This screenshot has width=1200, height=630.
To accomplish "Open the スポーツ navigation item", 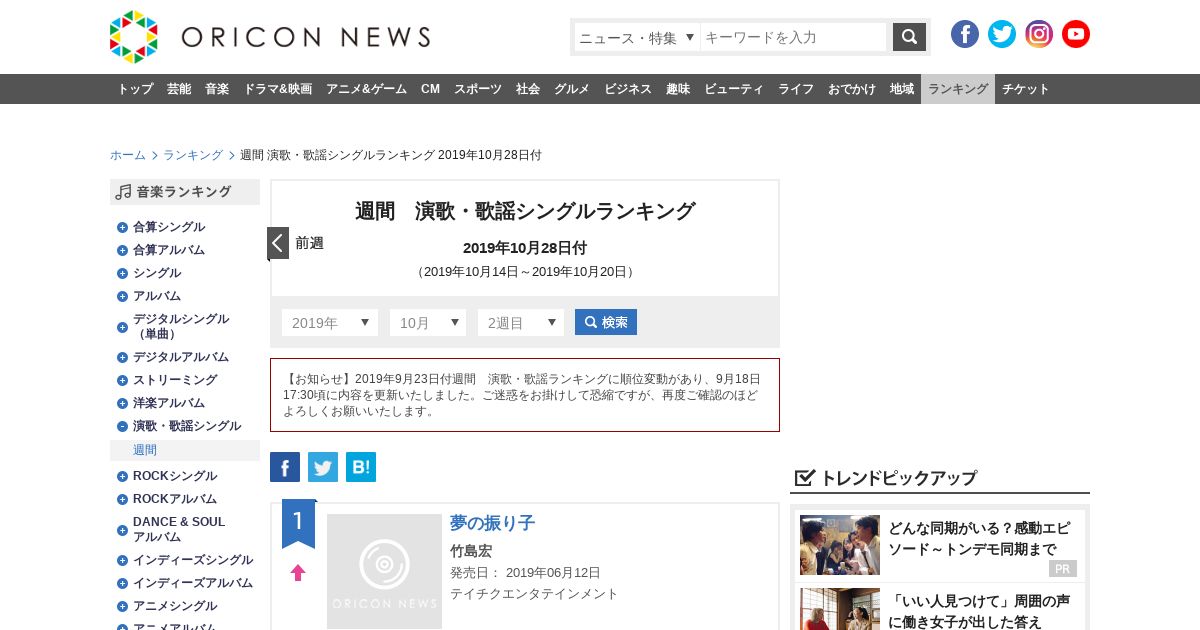I will 478,89.
